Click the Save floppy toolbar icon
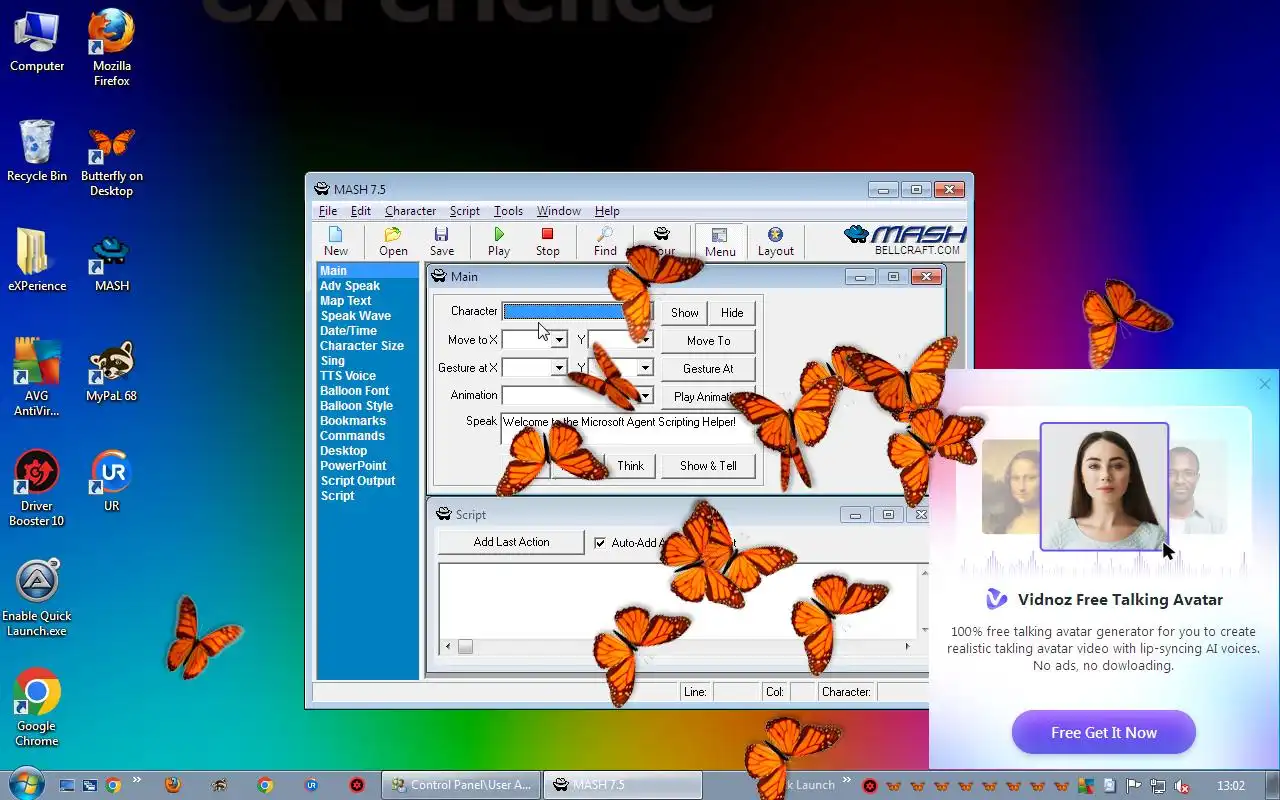This screenshot has height=800, width=1280. [441, 242]
